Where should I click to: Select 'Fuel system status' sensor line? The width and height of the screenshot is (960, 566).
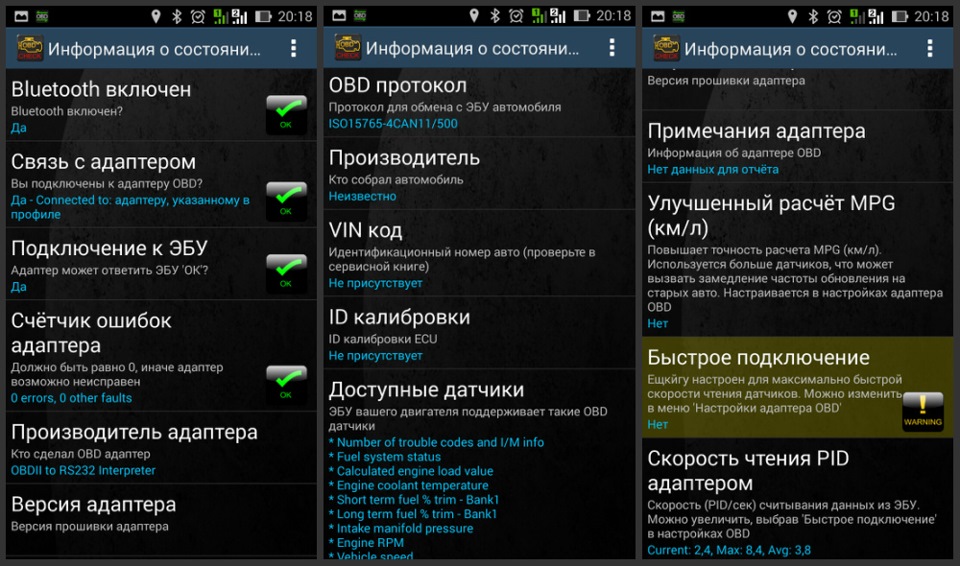[384, 456]
